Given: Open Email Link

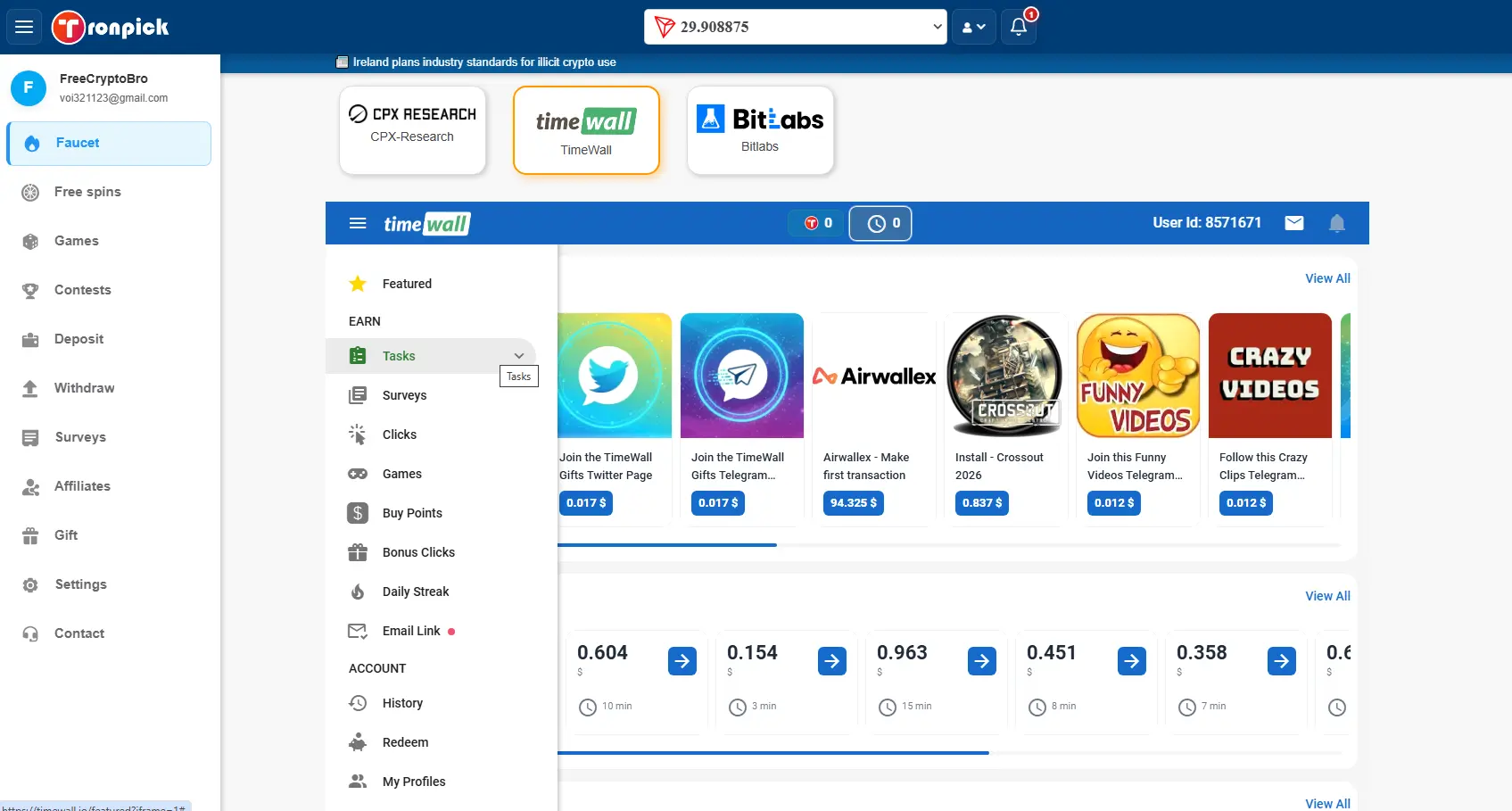Looking at the screenshot, I should point(431,631).
